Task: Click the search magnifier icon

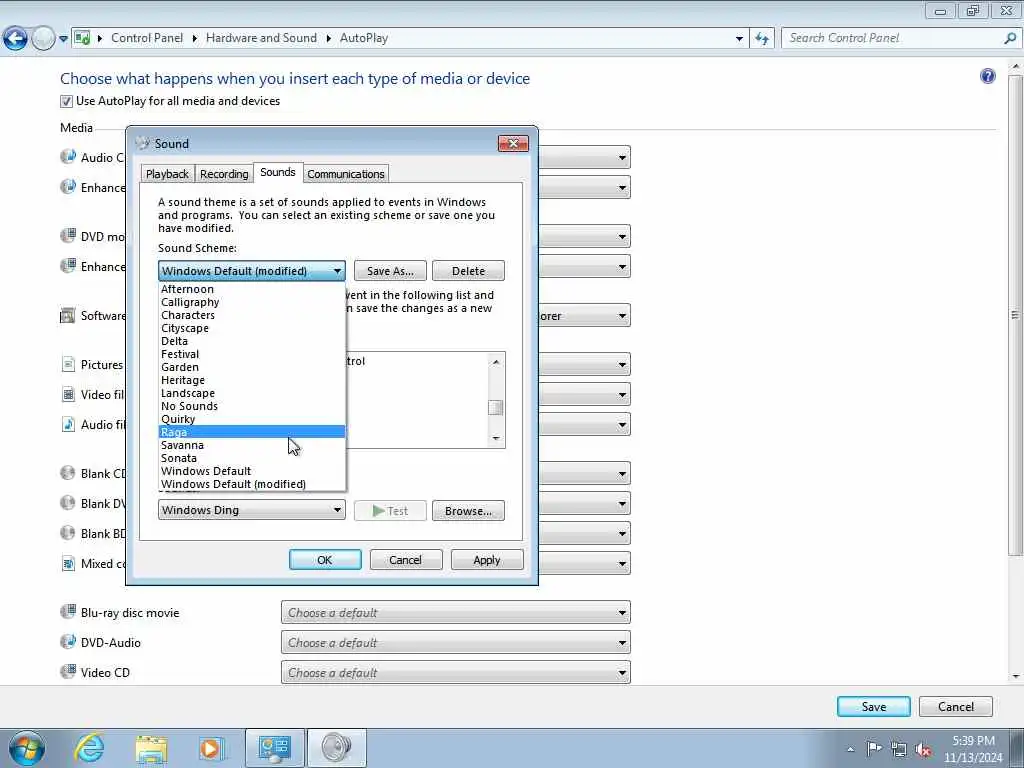Action: click(x=1010, y=39)
